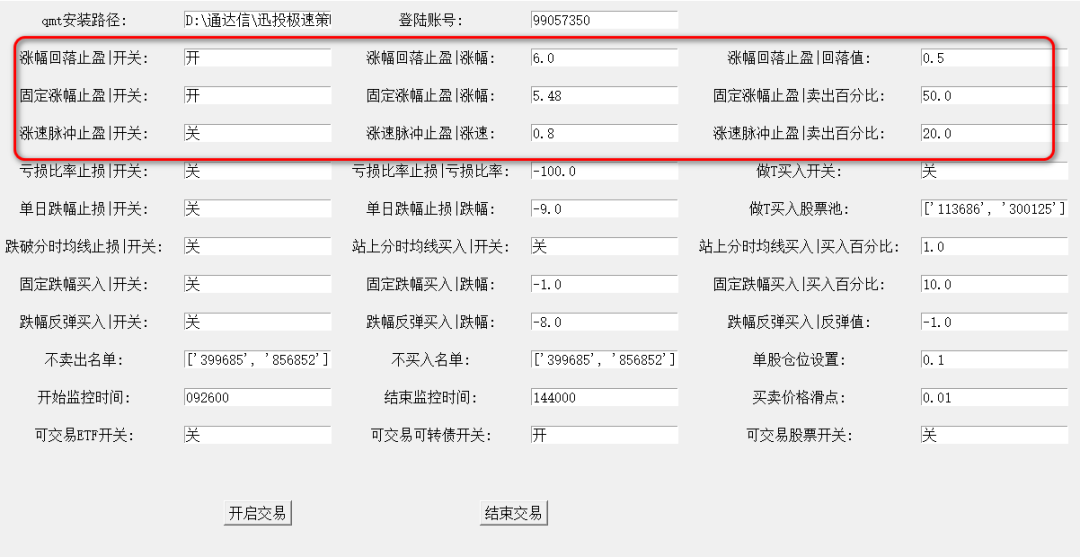Click the label 跌幅反弹买入|反弹值:
The image size is (1080, 557).
click(799, 322)
